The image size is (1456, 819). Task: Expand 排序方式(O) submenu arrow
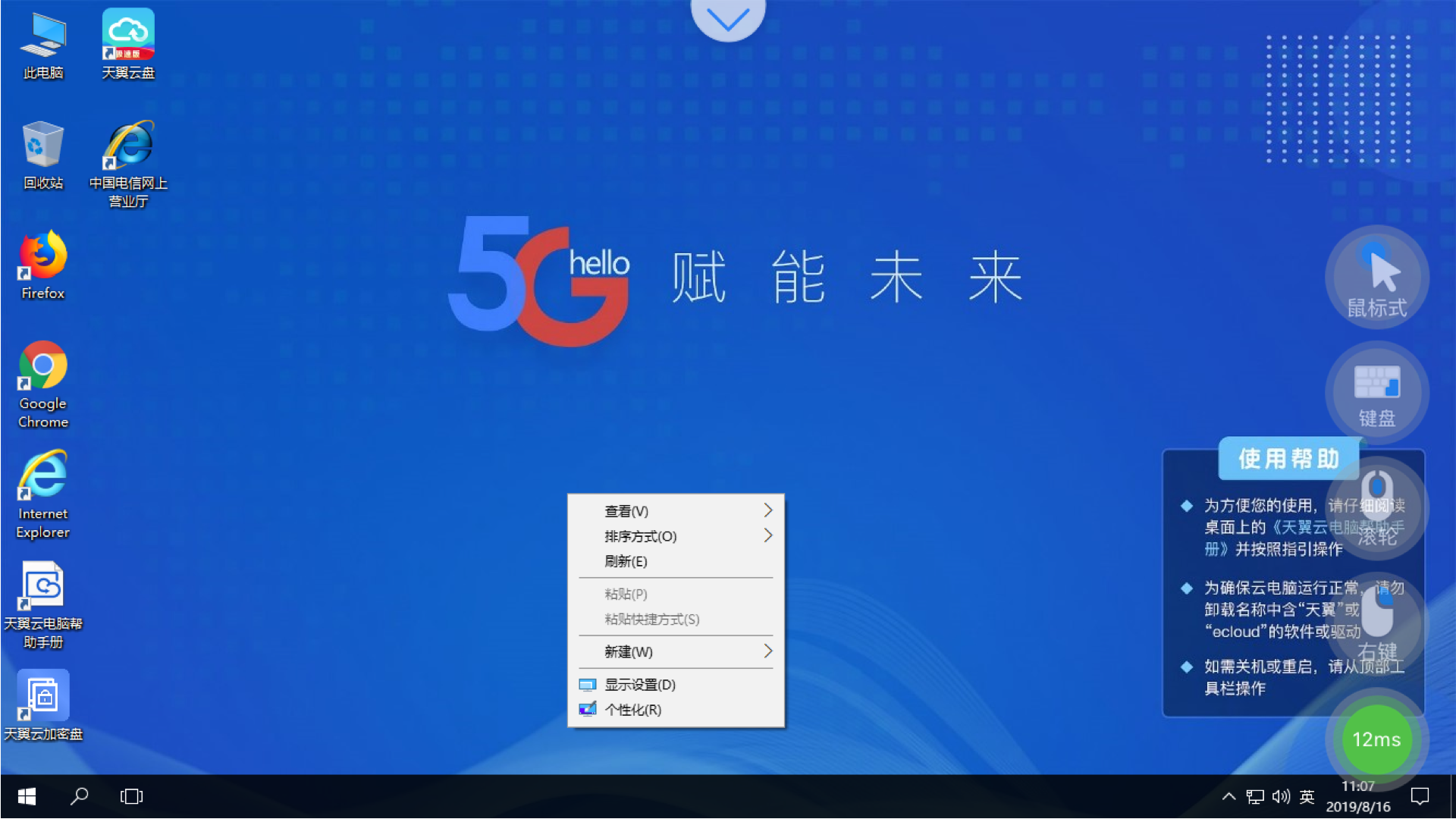coord(769,535)
